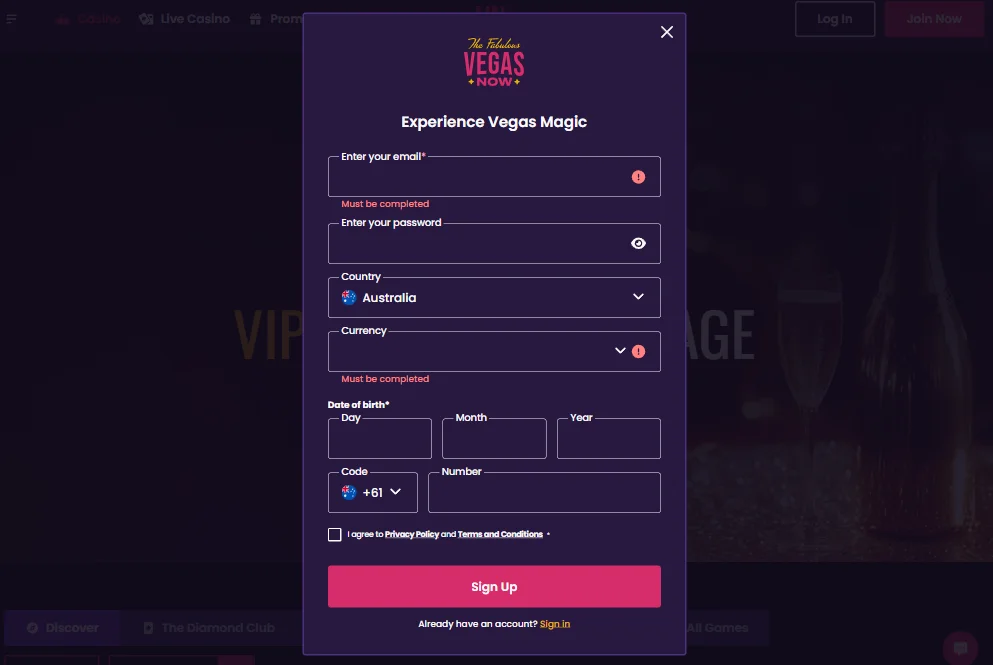Follow the Sign in link

555,623
